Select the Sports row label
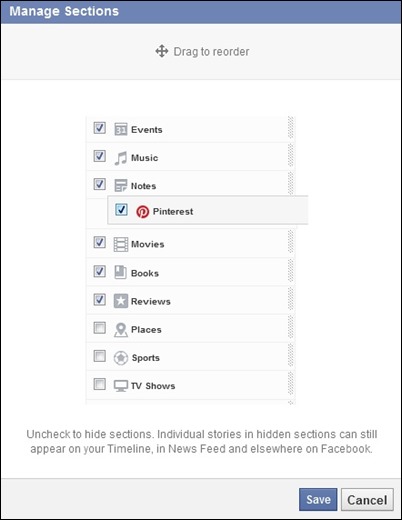Viewport: 402px width, 520px height. click(146, 358)
